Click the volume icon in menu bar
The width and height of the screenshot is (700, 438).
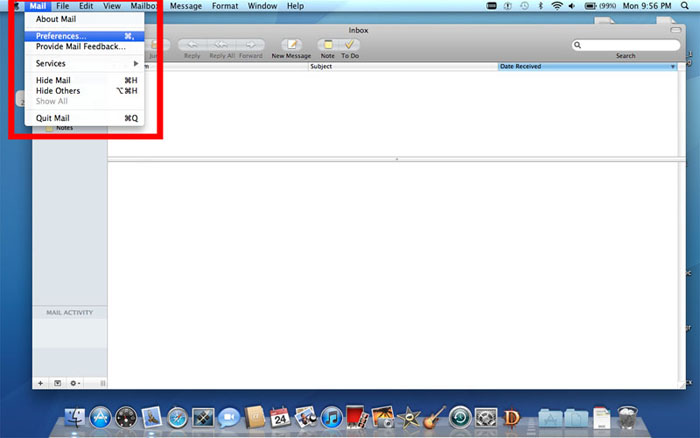coord(572,6)
